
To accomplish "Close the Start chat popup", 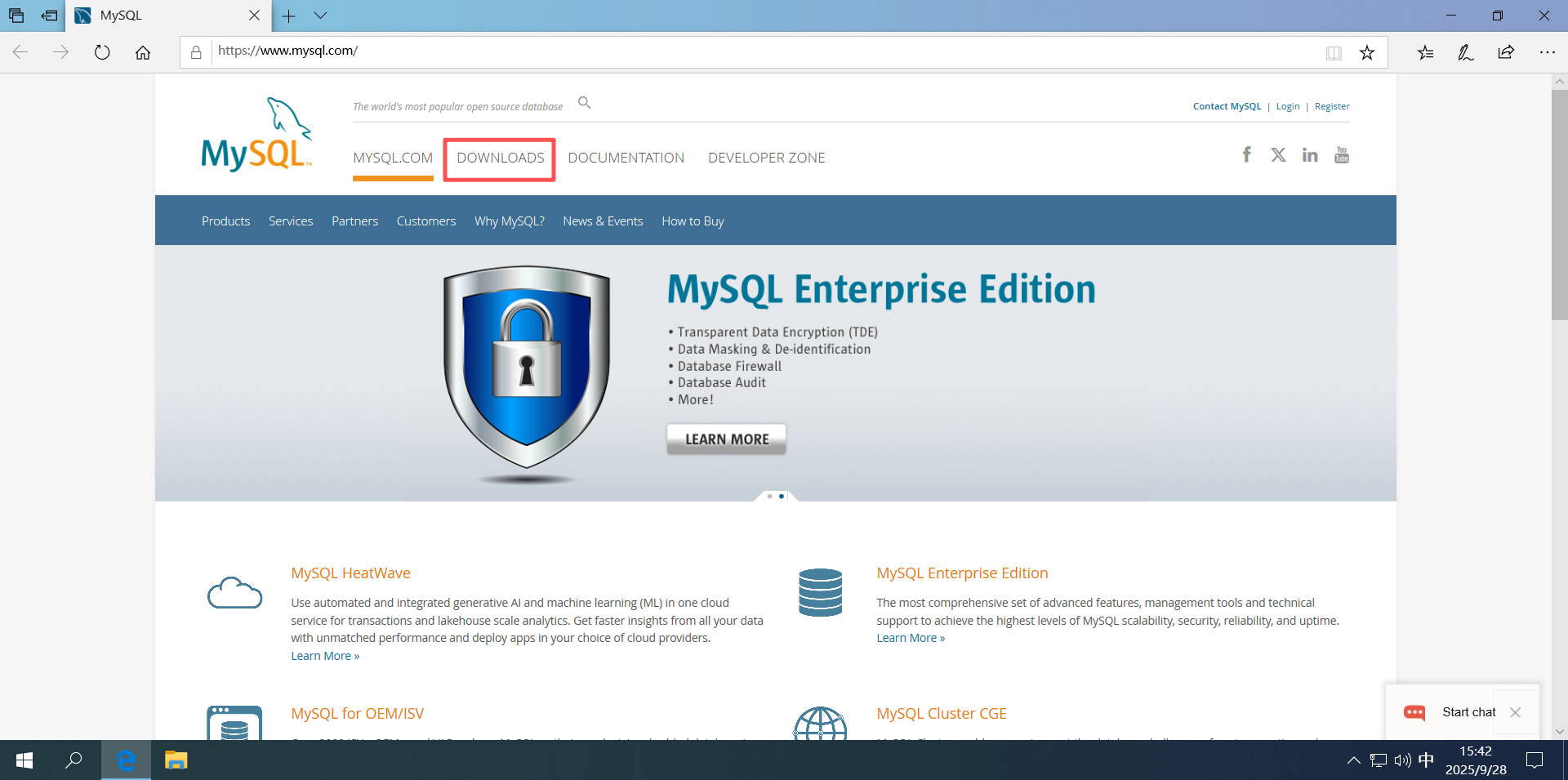I will 1516,712.
